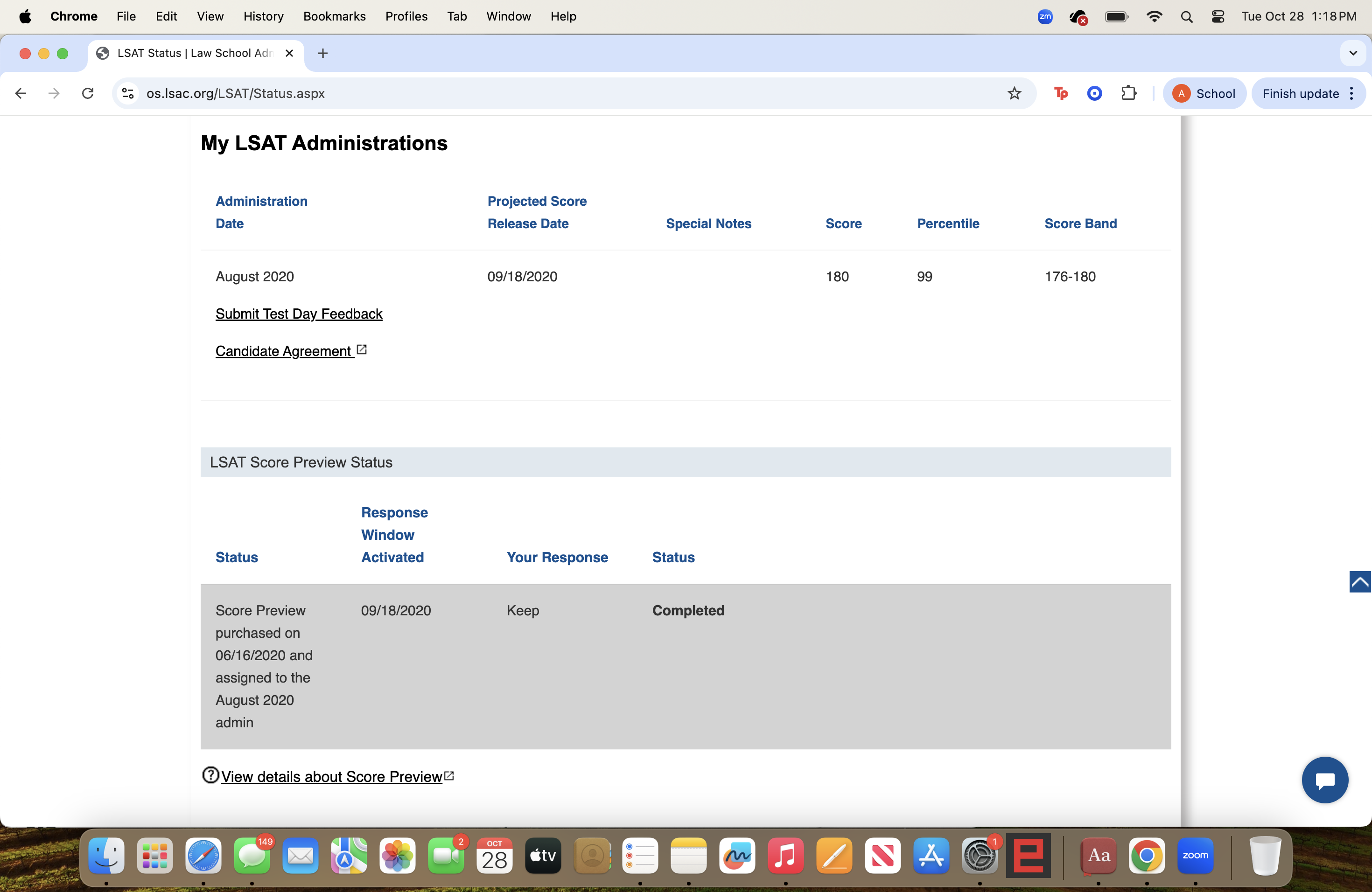The image size is (1372, 892).
Task: Open the Bookmarks menu
Action: pos(334,17)
